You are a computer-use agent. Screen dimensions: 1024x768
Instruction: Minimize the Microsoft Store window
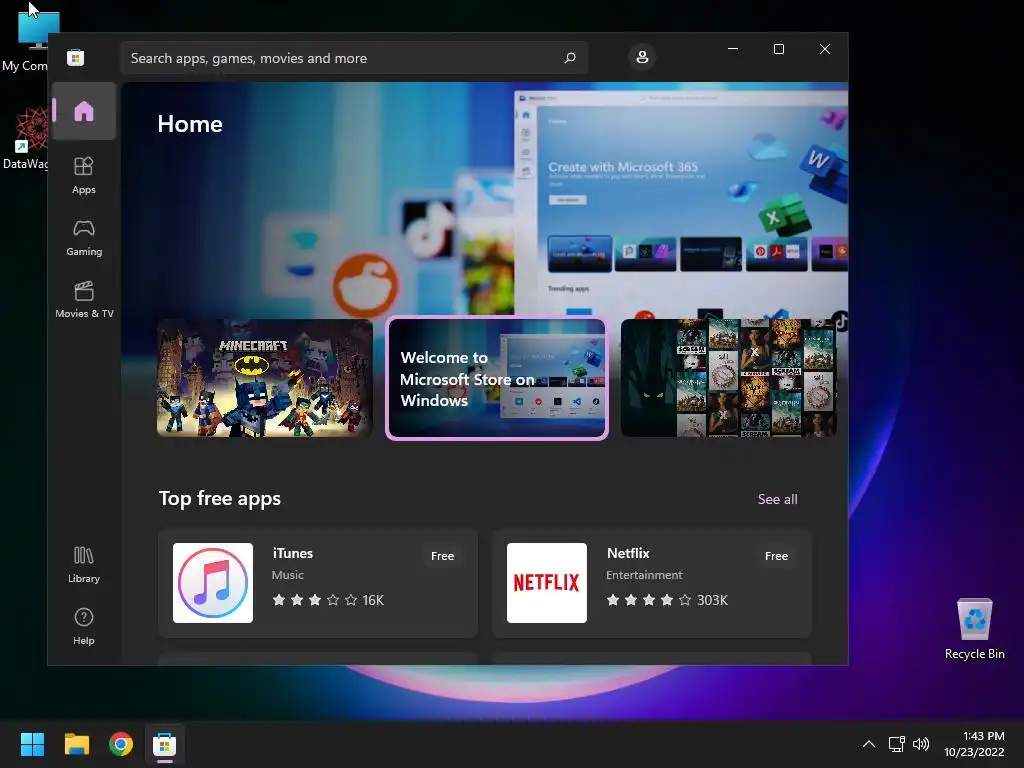point(733,49)
